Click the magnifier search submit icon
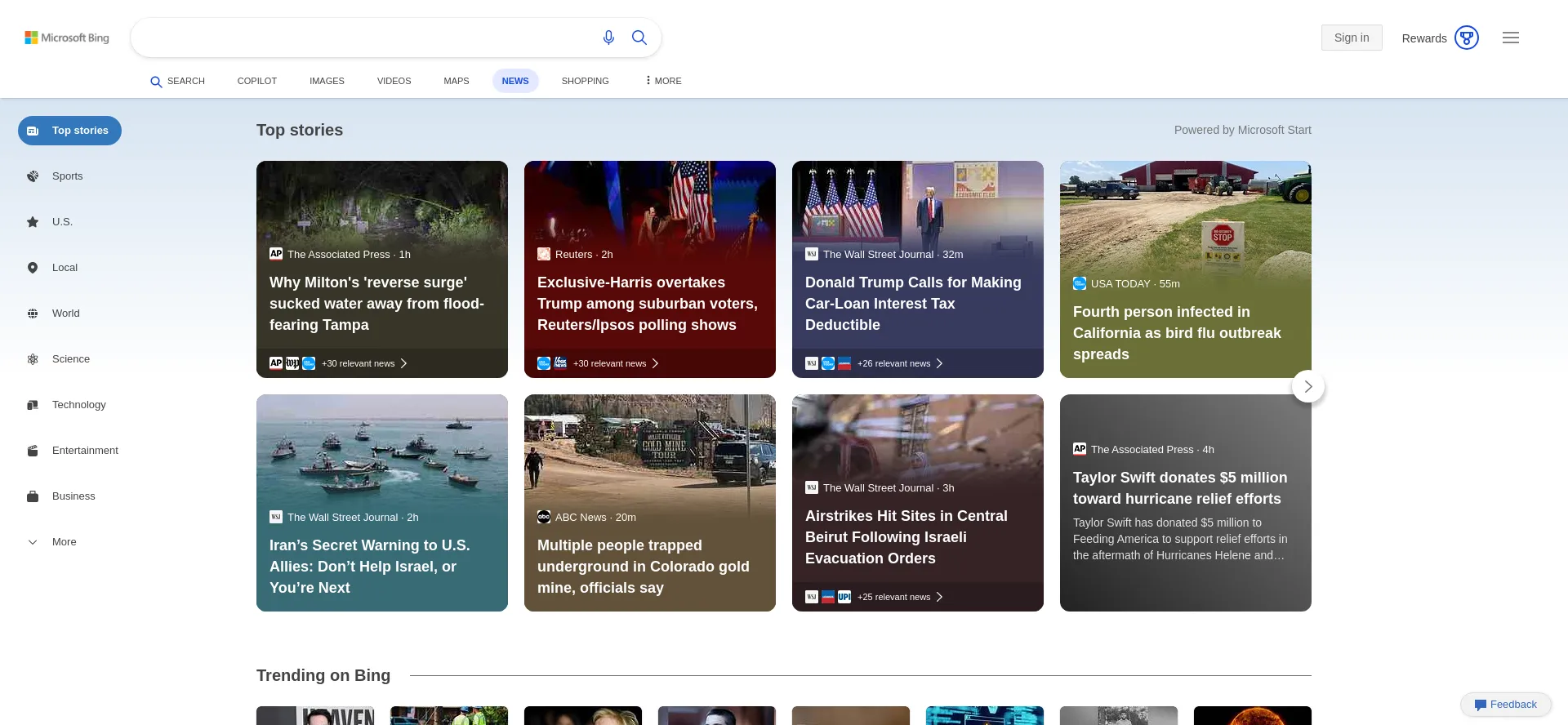This screenshot has width=1568, height=725. [x=639, y=38]
